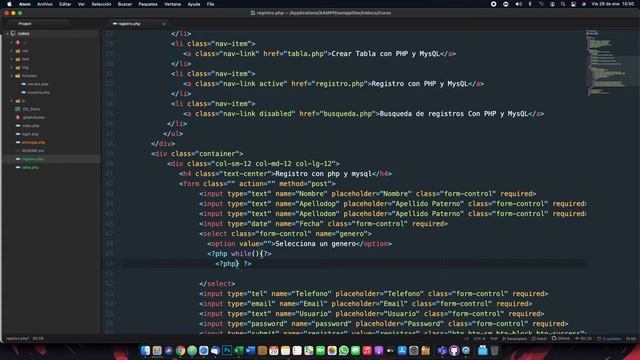Open the Archivo menu
The width and height of the screenshot is (640, 360).
pyautogui.click(x=45, y=4)
